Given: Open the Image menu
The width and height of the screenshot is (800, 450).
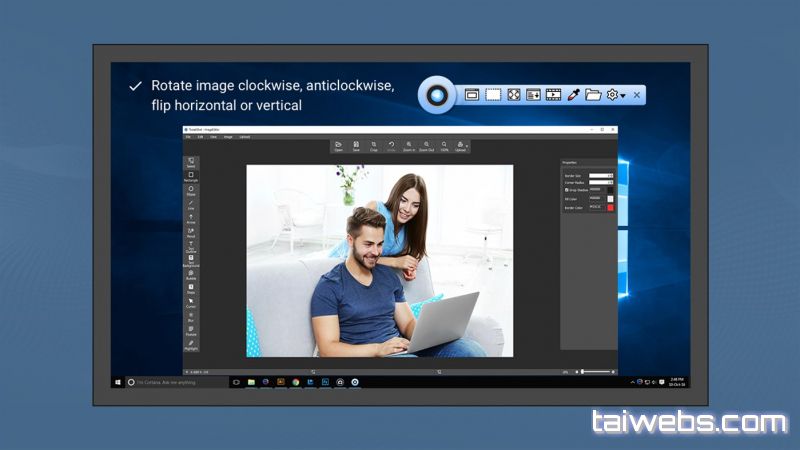Looking at the screenshot, I should [x=228, y=137].
